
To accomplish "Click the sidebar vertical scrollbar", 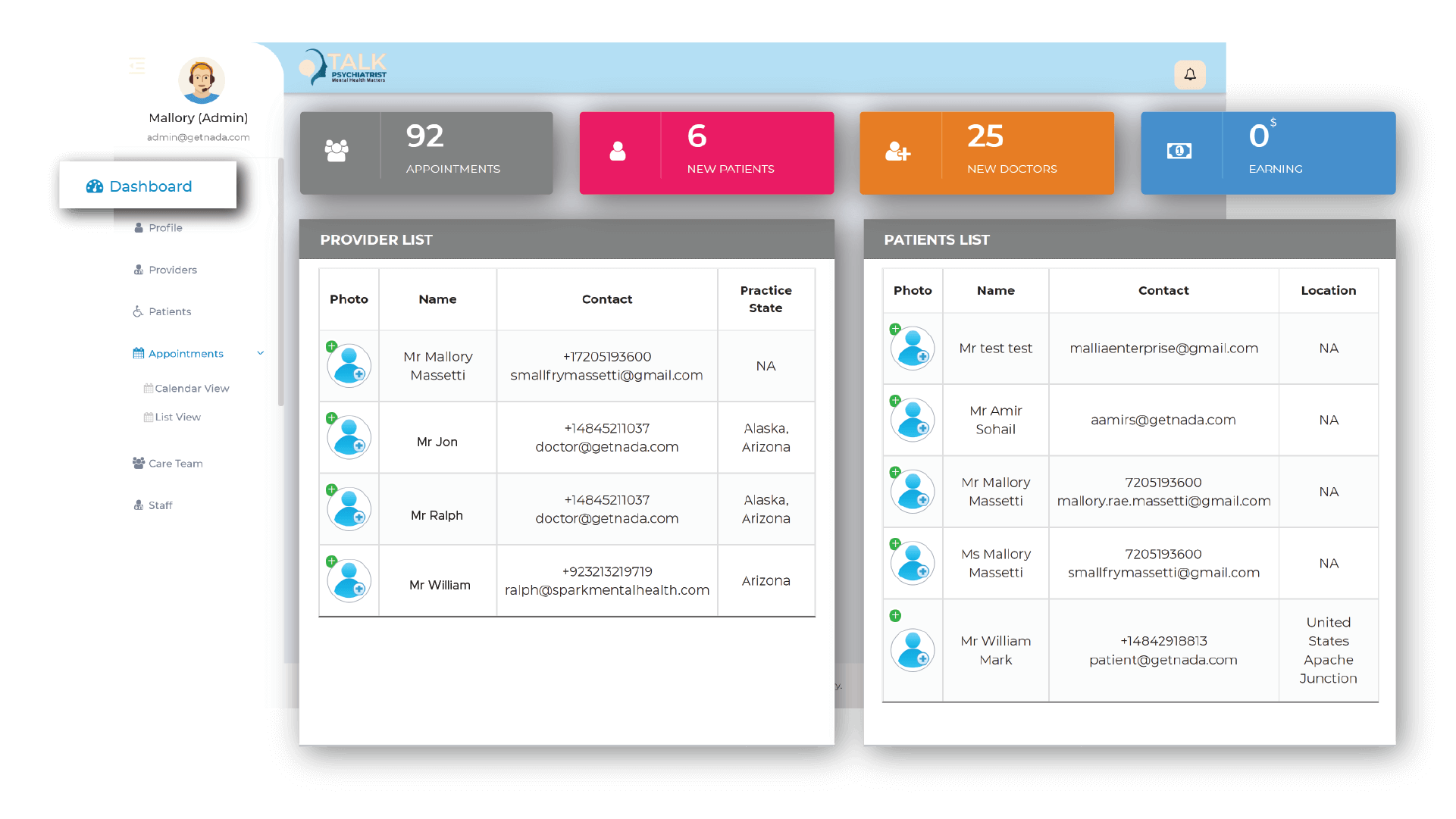I will click(x=280, y=282).
